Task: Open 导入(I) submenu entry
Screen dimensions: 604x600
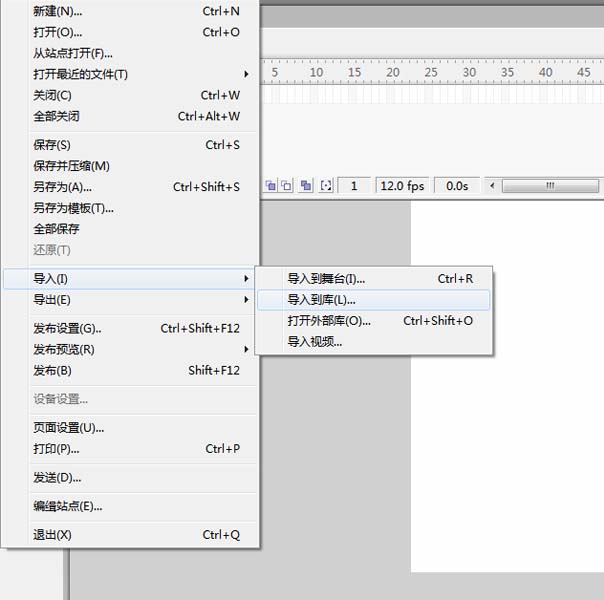Action: (x=129, y=278)
